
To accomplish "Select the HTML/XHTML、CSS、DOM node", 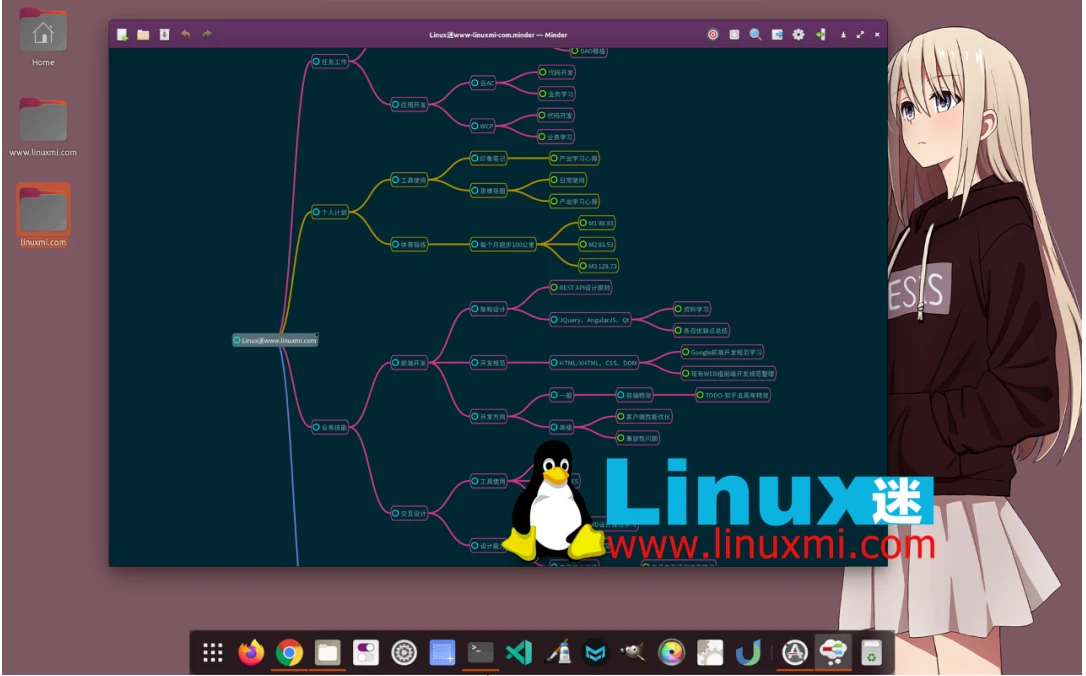I will 597,363.
